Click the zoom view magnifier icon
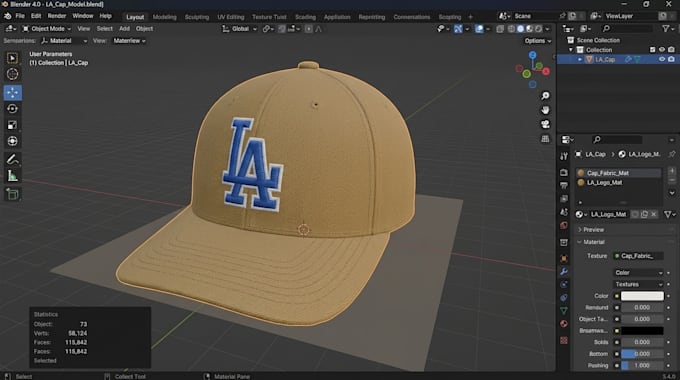The width and height of the screenshot is (680, 380). click(x=545, y=95)
